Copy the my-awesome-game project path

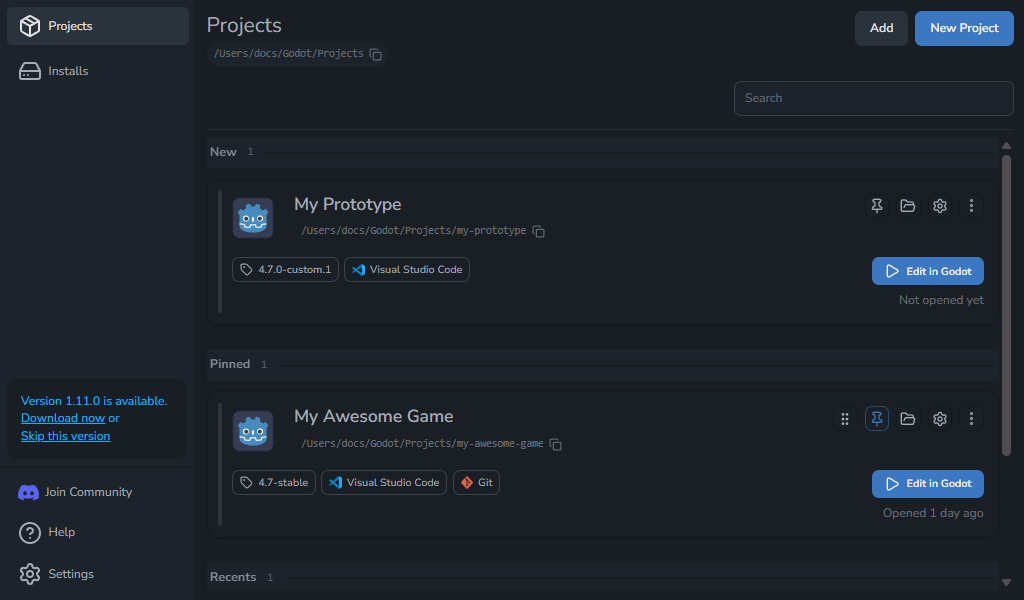(556, 444)
